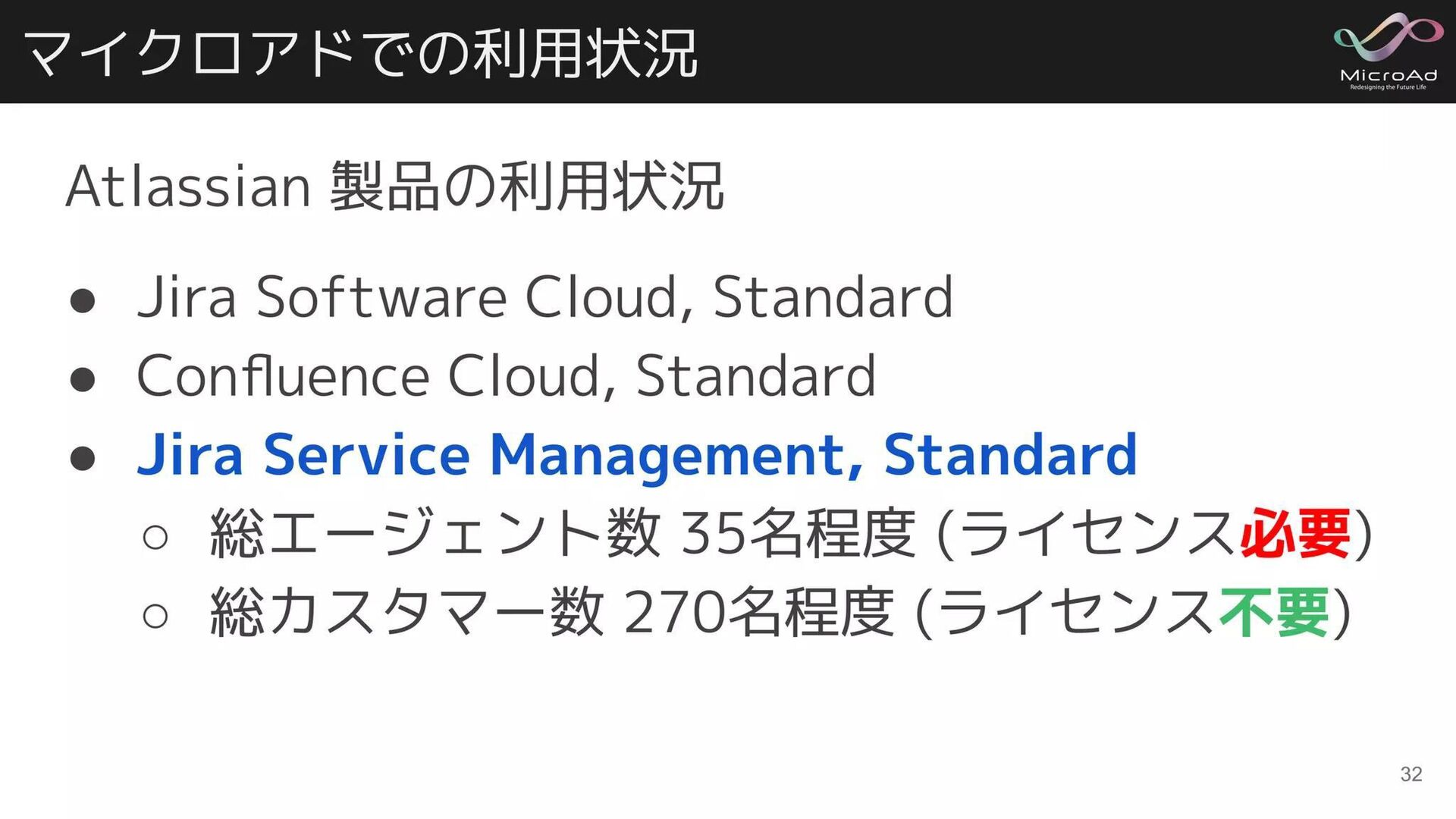Click the MicroAd infinity logo icon
This screenshot has width=1456, height=819.
1389,36
